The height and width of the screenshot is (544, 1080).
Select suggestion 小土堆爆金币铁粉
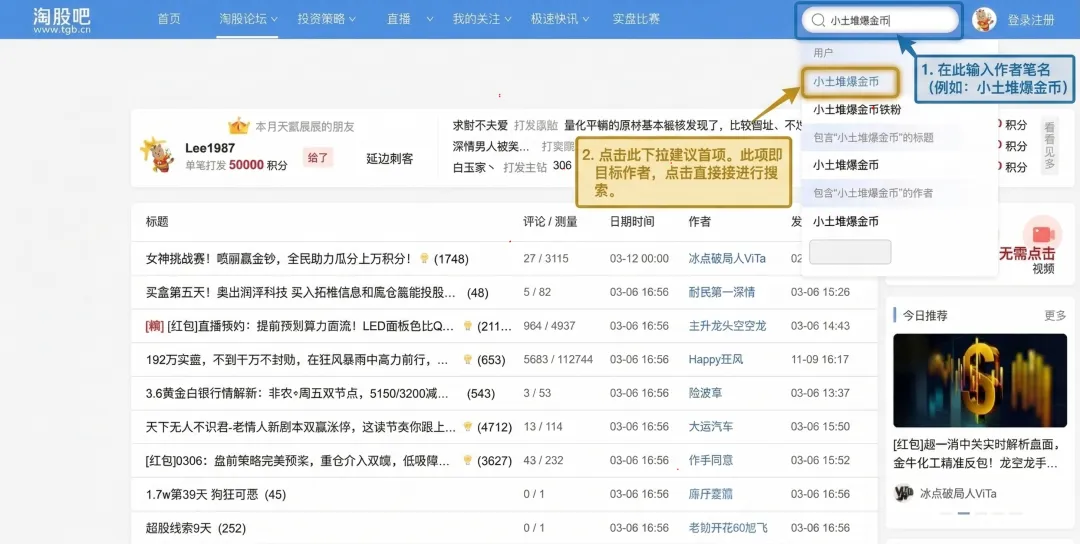(857, 109)
